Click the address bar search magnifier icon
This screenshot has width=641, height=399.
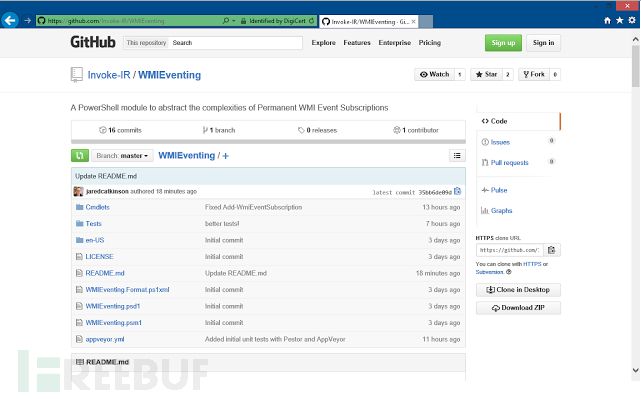pyautogui.click(x=226, y=20)
